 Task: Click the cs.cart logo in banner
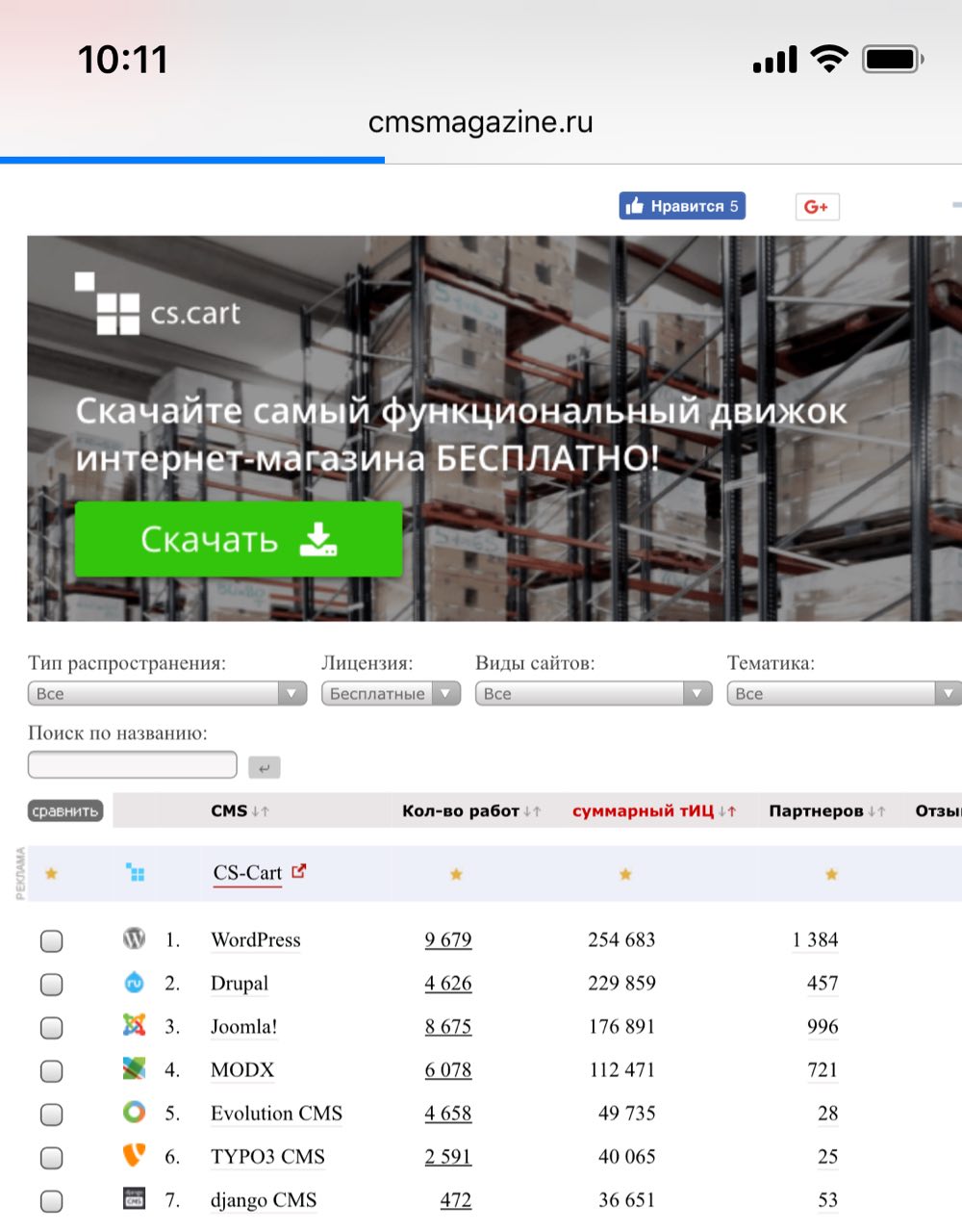(x=158, y=304)
